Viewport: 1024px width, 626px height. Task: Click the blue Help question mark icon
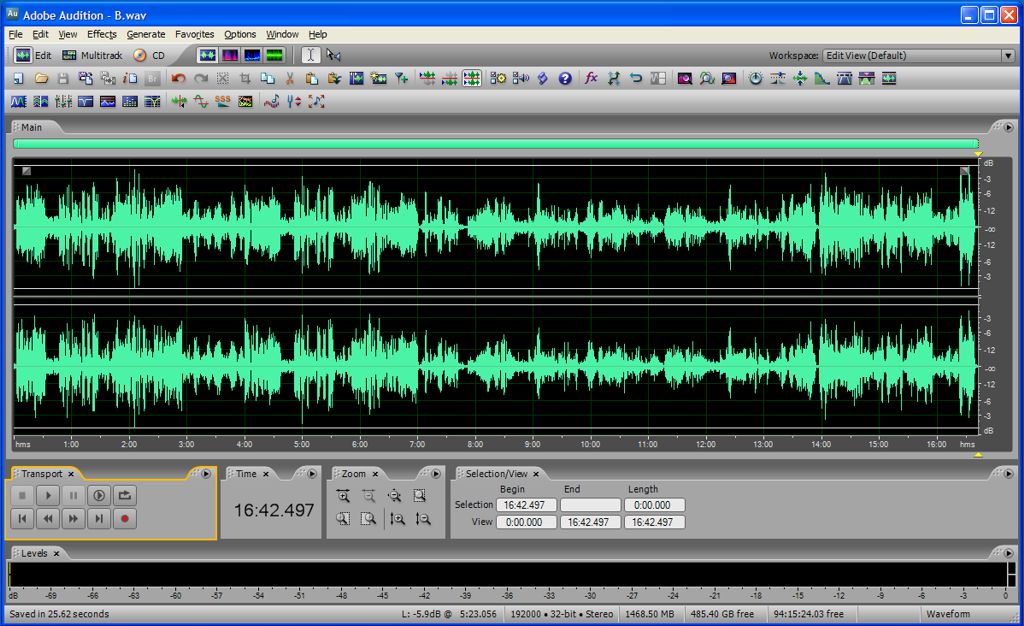(x=565, y=78)
